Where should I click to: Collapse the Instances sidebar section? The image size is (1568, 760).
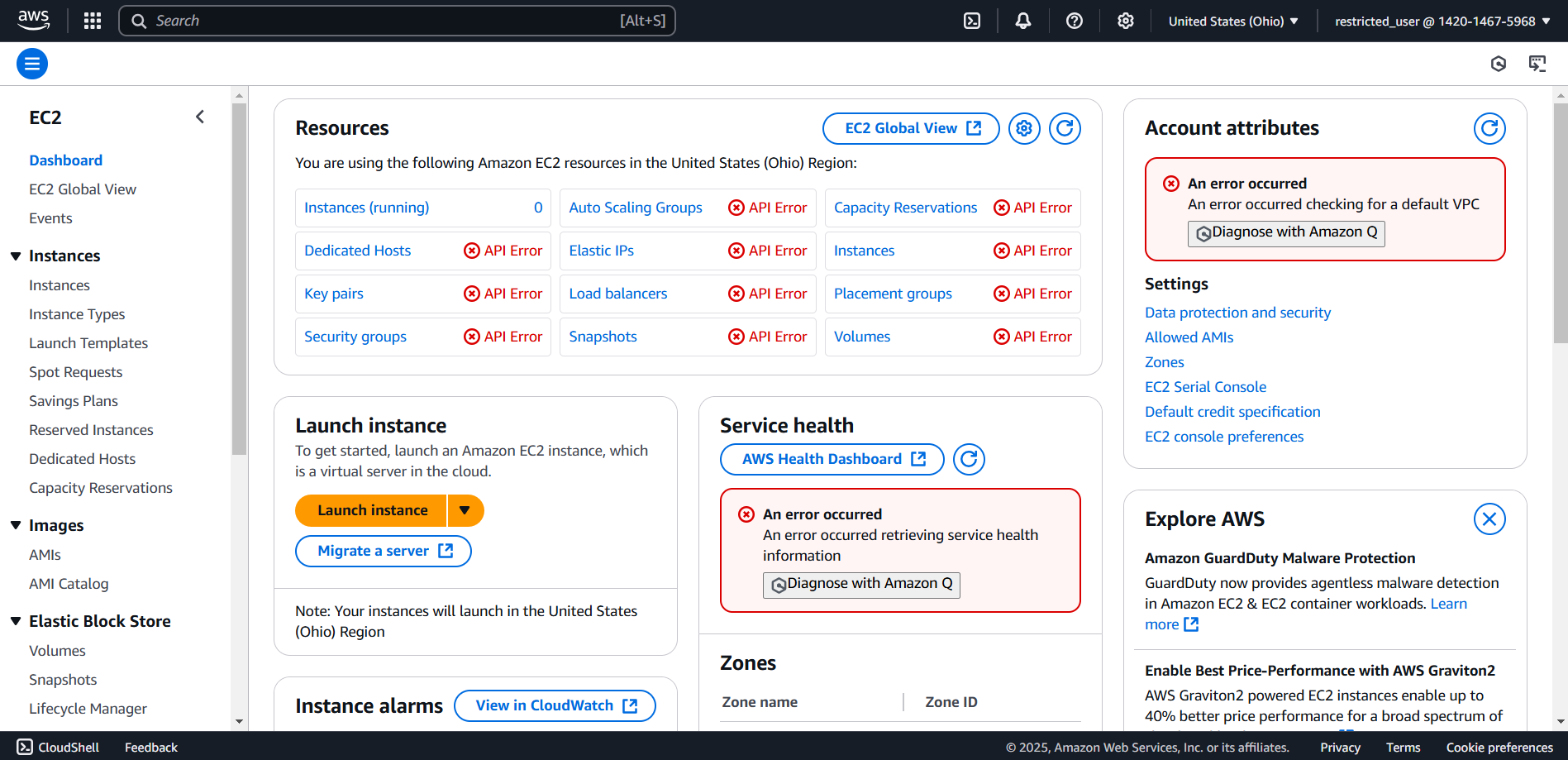click(16, 256)
